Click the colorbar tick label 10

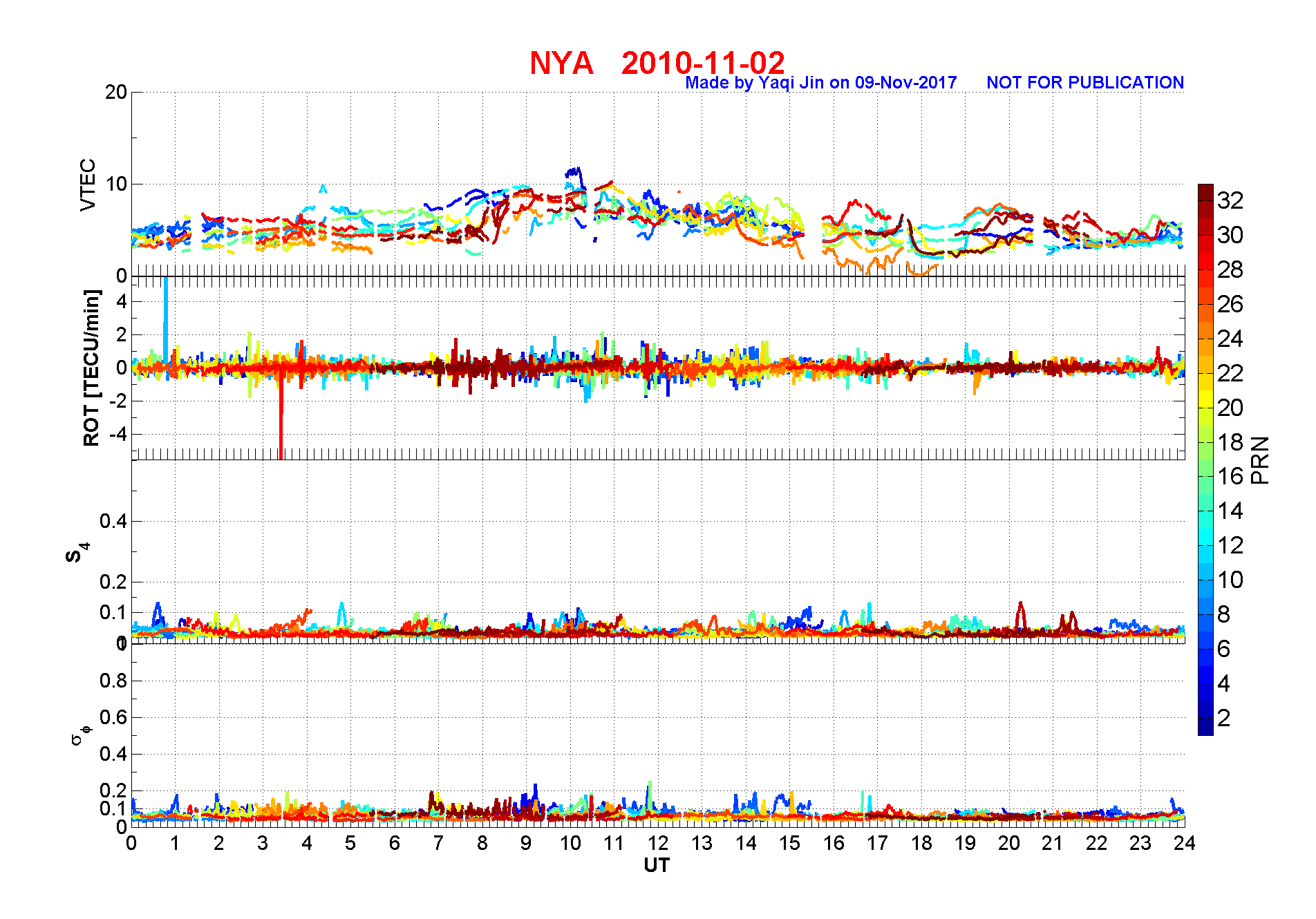tap(1230, 580)
